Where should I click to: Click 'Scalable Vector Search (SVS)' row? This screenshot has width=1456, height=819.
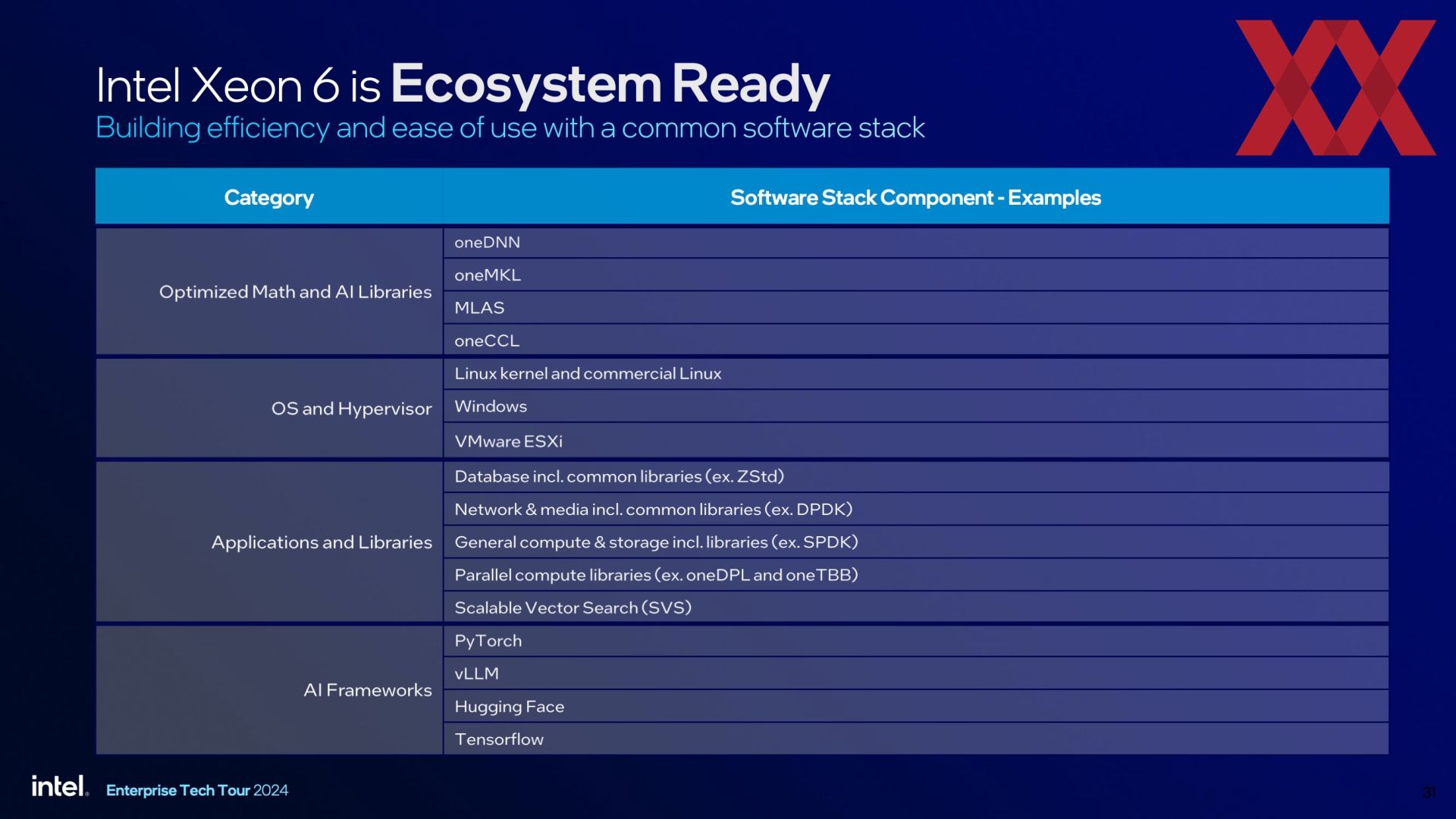(x=916, y=607)
